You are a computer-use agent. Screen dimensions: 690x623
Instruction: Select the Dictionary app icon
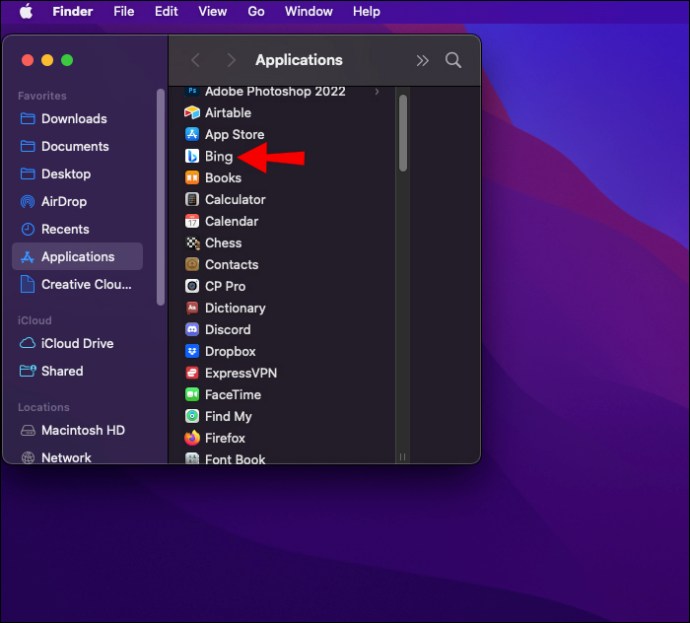coord(192,308)
